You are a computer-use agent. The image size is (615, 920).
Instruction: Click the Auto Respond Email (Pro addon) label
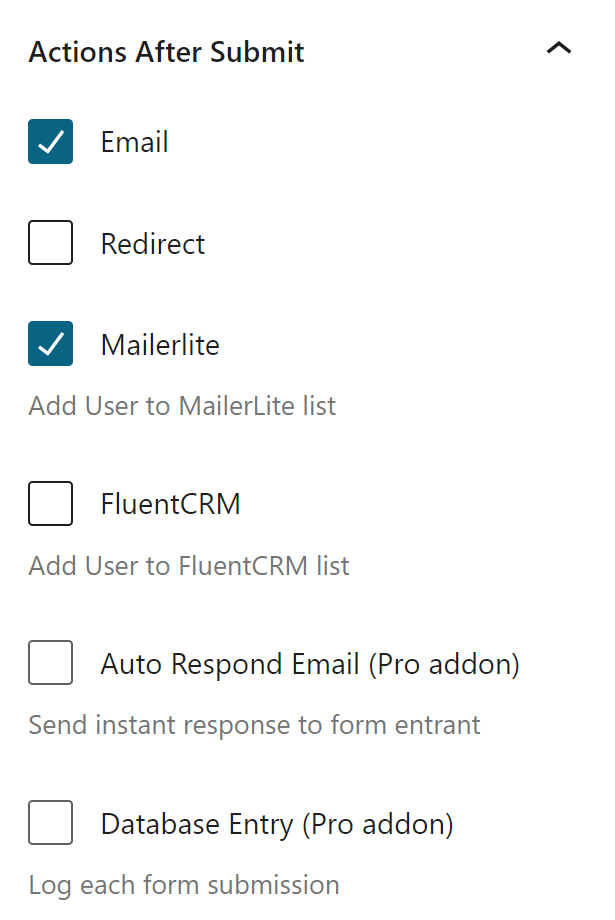pos(310,664)
